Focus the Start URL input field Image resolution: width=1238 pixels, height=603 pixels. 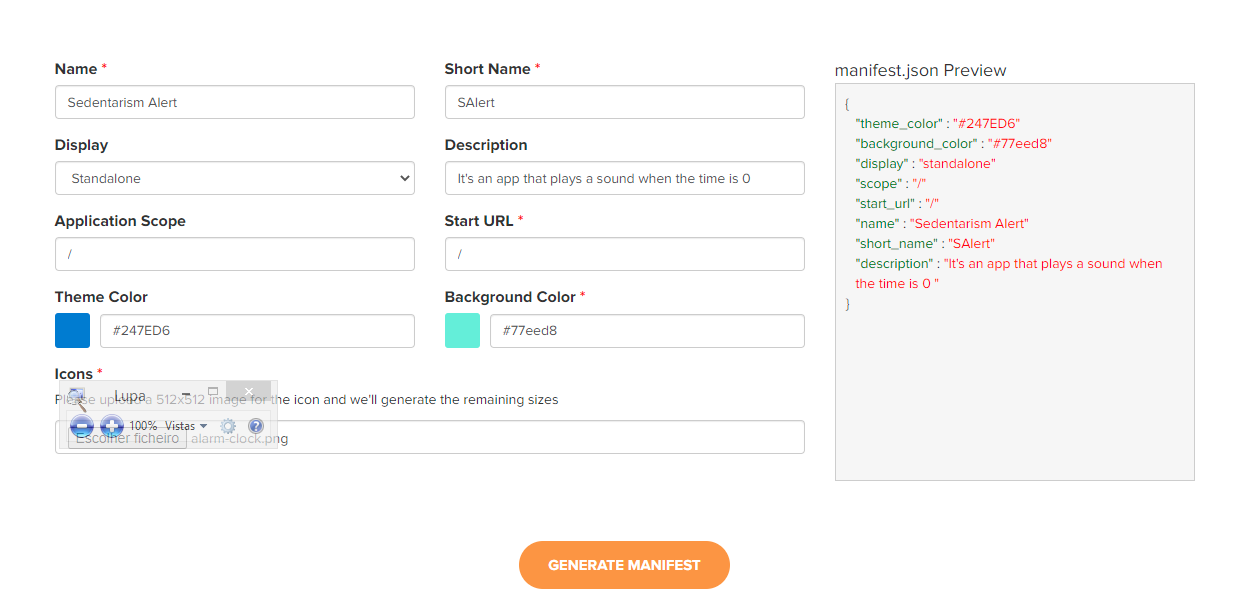click(625, 254)
